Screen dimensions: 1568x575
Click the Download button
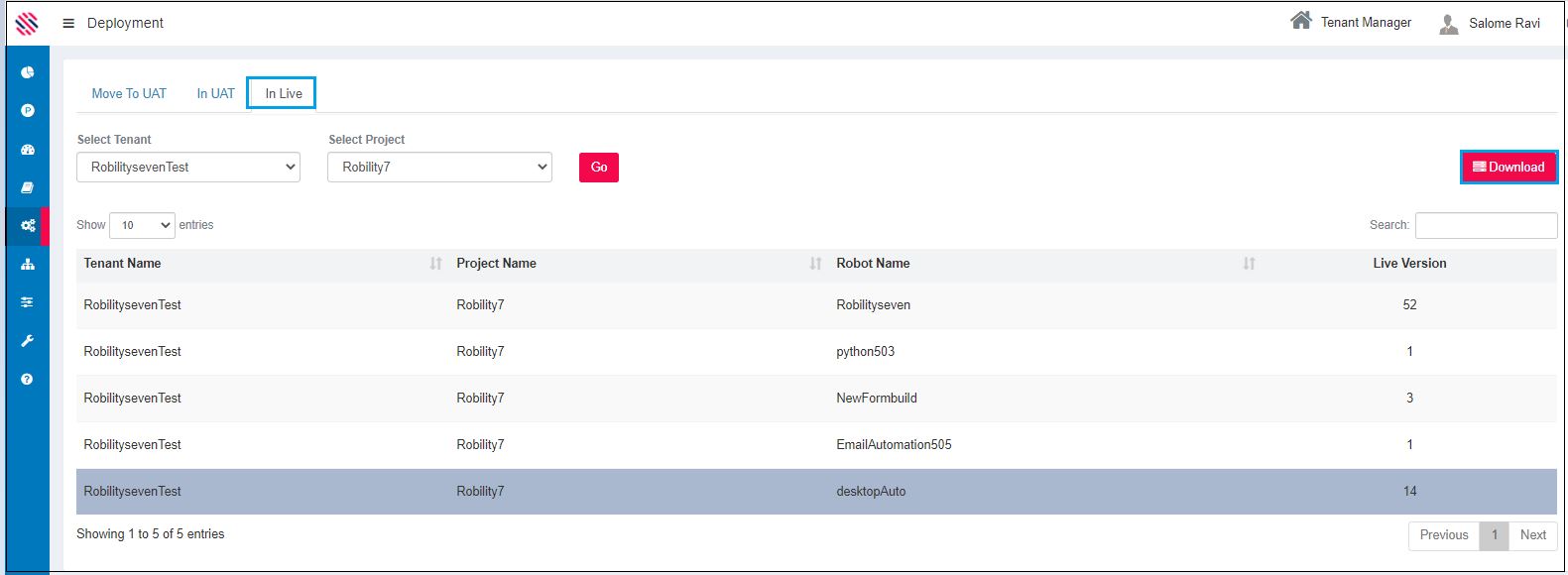pos(1508,168)
